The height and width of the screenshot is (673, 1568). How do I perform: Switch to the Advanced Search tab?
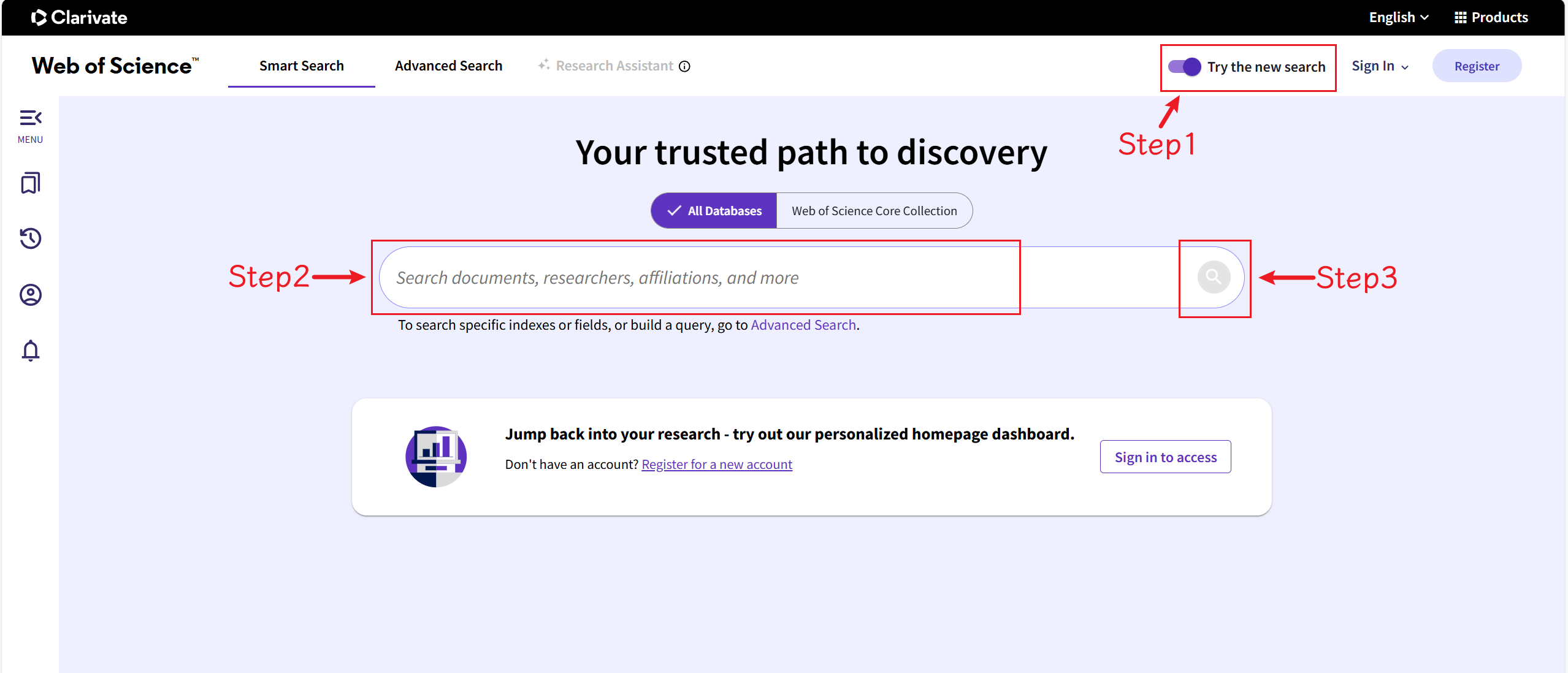tap(449, 66)
